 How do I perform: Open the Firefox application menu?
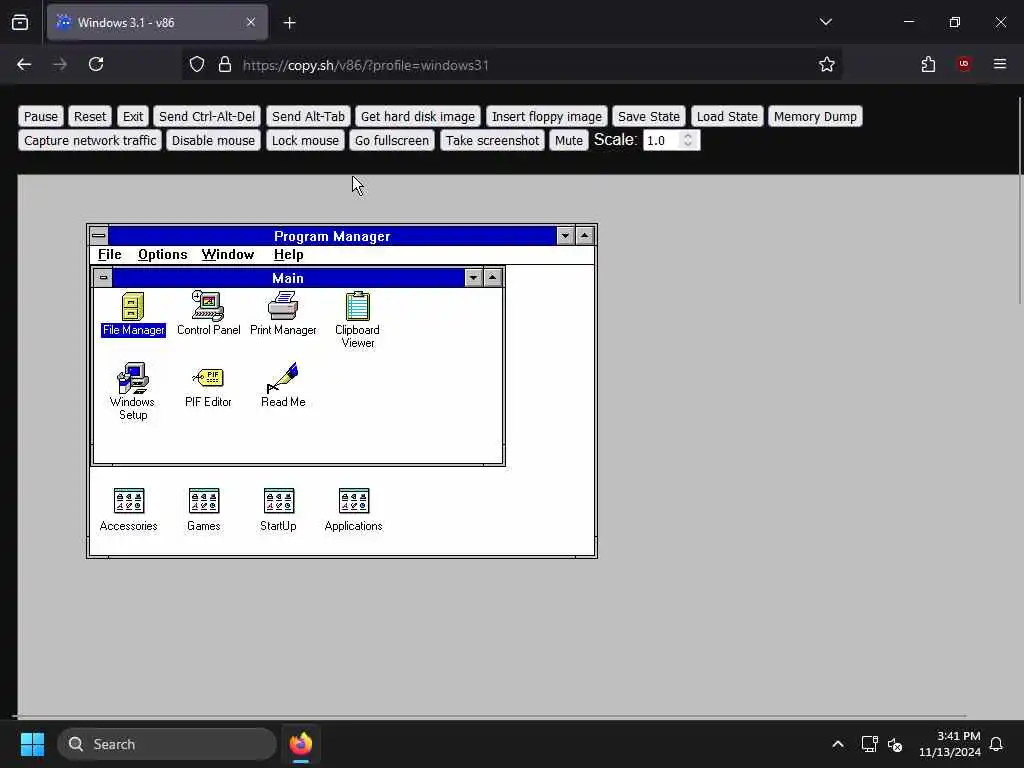[x=1000, y=64]
